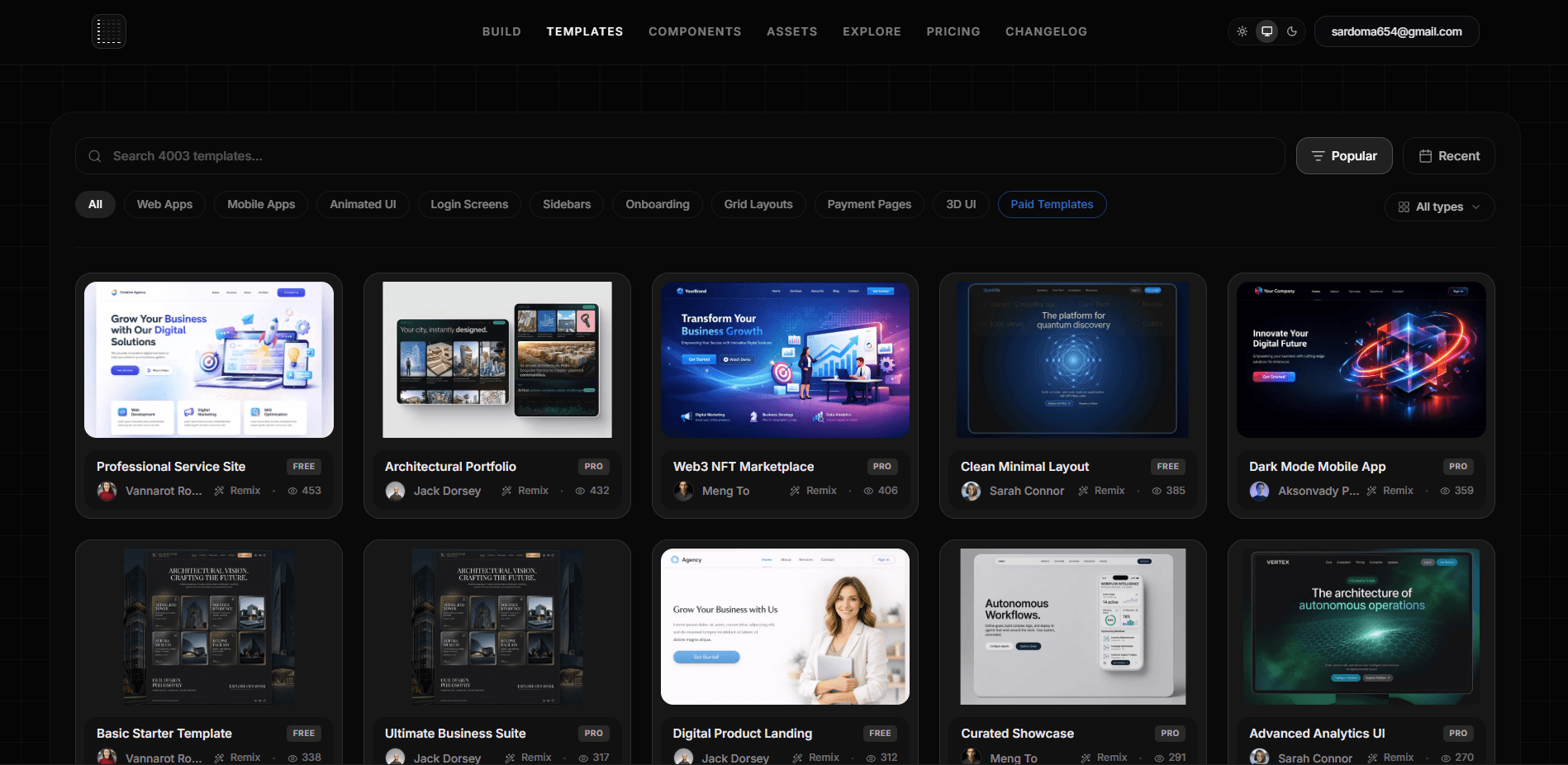Select the Paid Templates filter
Image resolution: width=1568 pixels, height=765 pixels.
[x=1052, y=204]
